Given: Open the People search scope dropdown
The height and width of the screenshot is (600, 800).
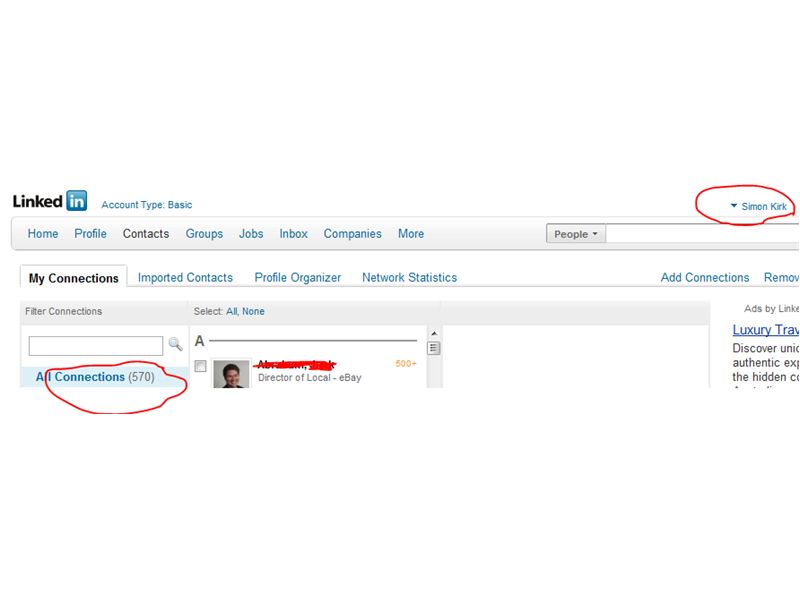Looking at the screenshot, I should coord(575,233).
